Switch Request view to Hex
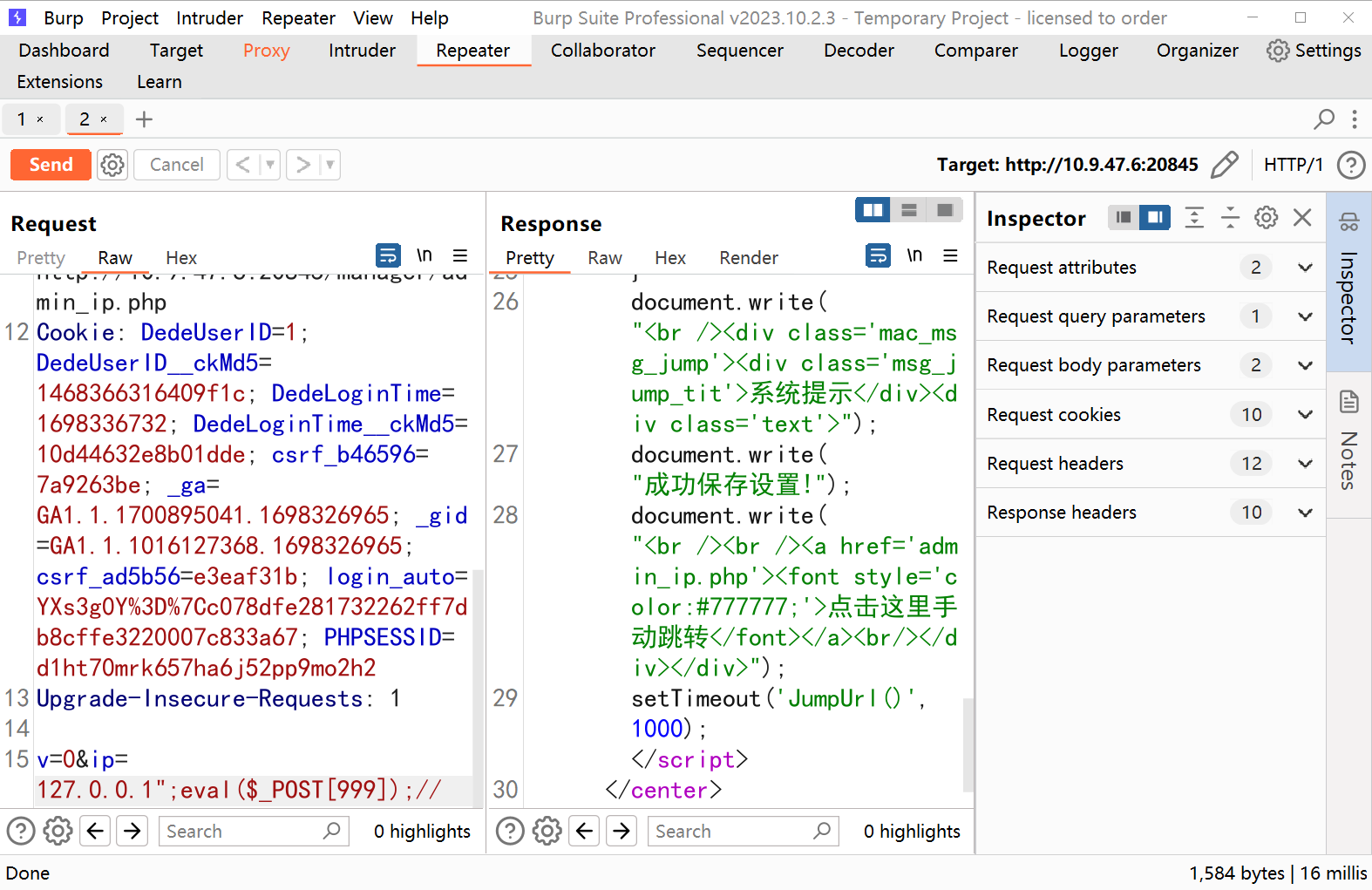The image size is (1372, 890). click(181, 258)
